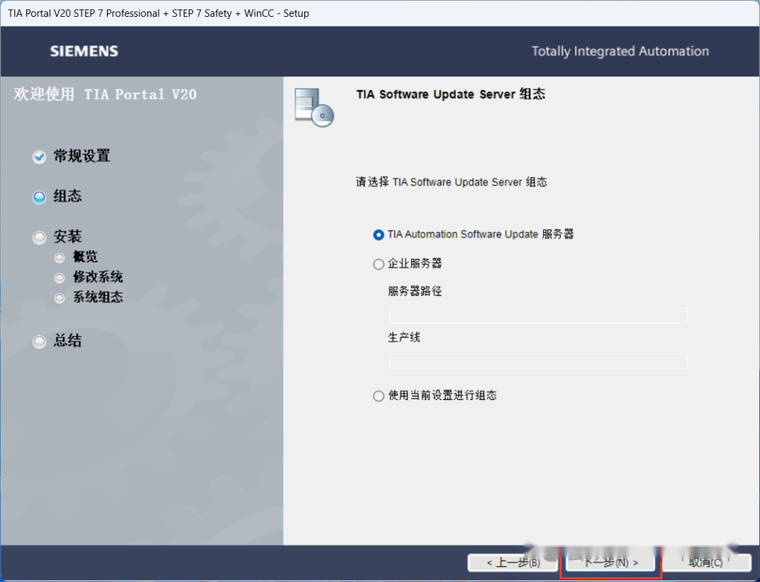Click the small bullet next to 系统组态

(x=60, y=298)
